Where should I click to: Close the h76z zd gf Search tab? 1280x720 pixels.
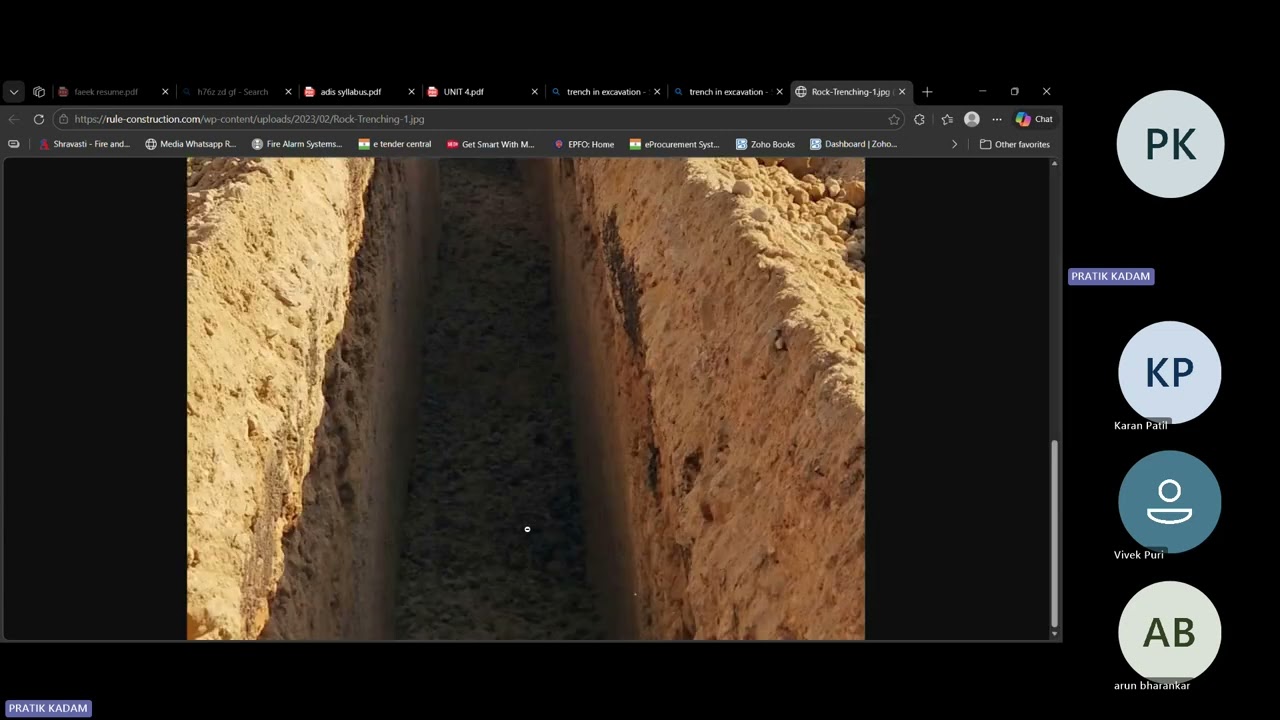pos(288,92)
